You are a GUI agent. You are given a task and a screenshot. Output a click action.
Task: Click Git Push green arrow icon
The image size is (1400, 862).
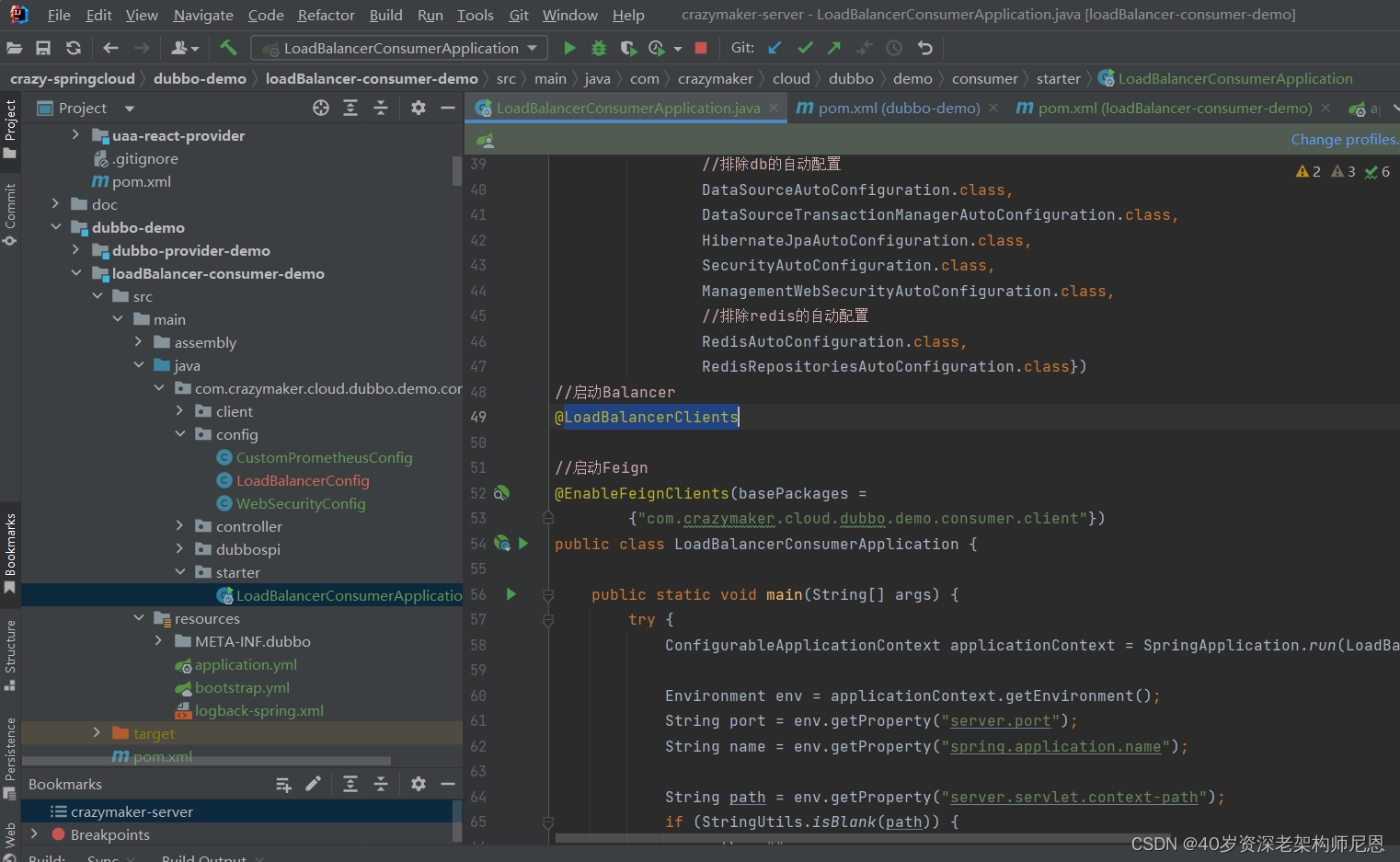(834, 48)
